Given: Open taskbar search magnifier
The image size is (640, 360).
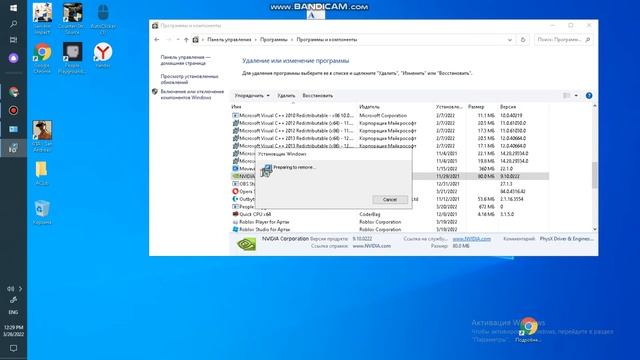Looking at the screenshot, I should (13, 24).
